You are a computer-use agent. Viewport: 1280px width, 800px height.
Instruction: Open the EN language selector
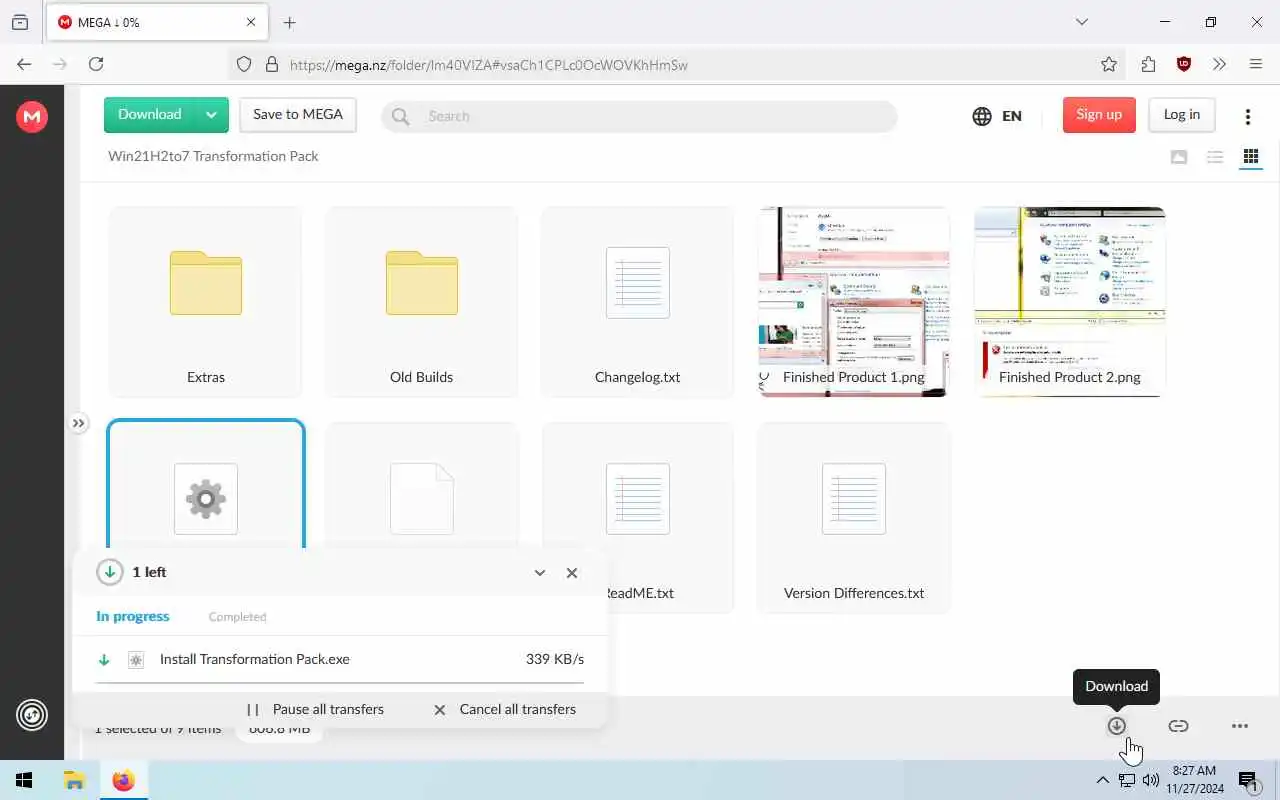tap(997, 116)
